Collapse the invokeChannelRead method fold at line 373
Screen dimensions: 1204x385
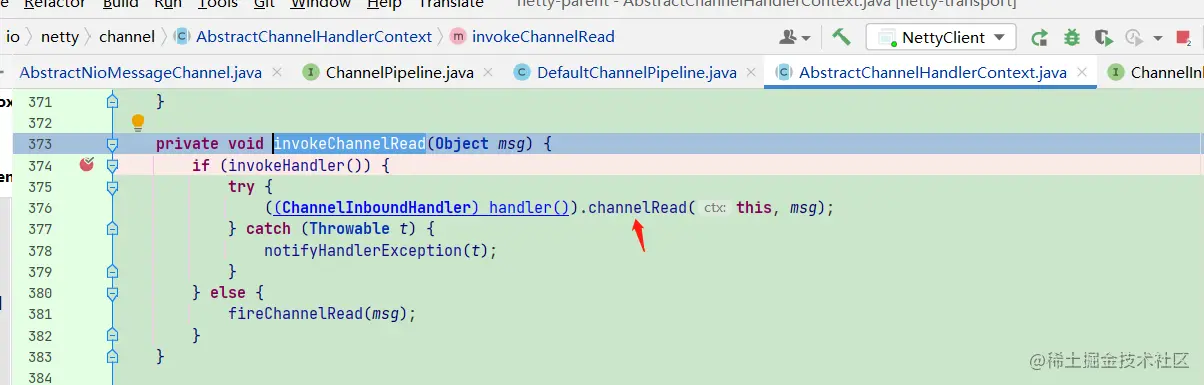(x=112, y=144)
